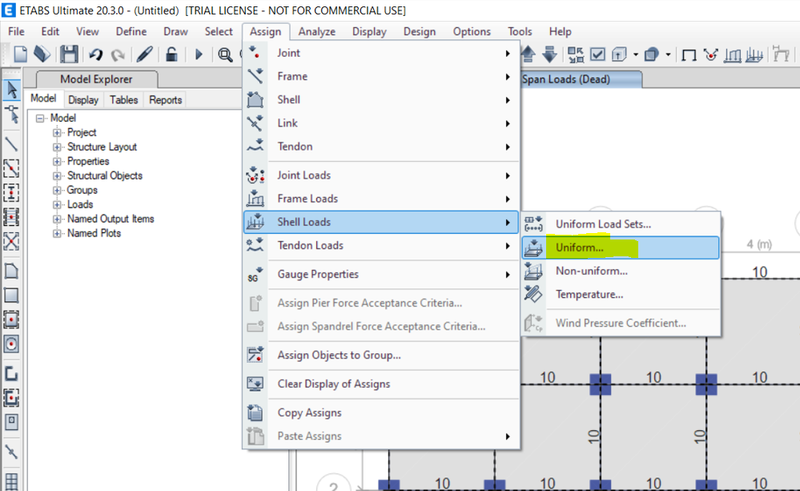This screenshot has width=800, height=491.
Task: Select the Model Explorer panel tab
Action: click(96, 80)
